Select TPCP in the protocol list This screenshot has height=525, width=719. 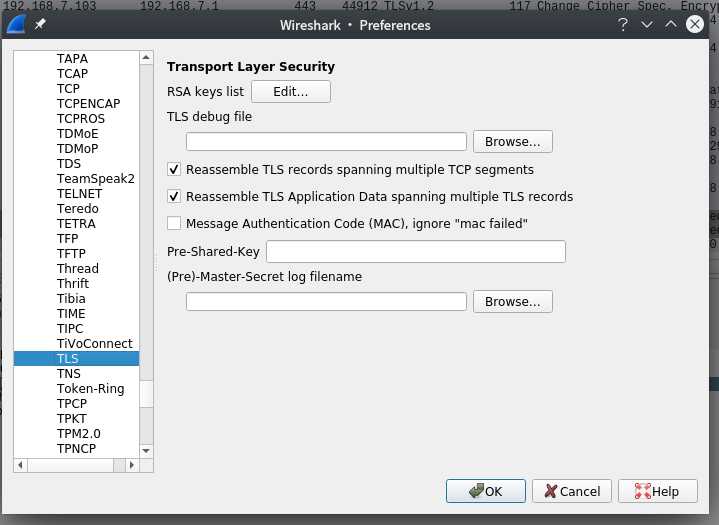coord(72,403)
